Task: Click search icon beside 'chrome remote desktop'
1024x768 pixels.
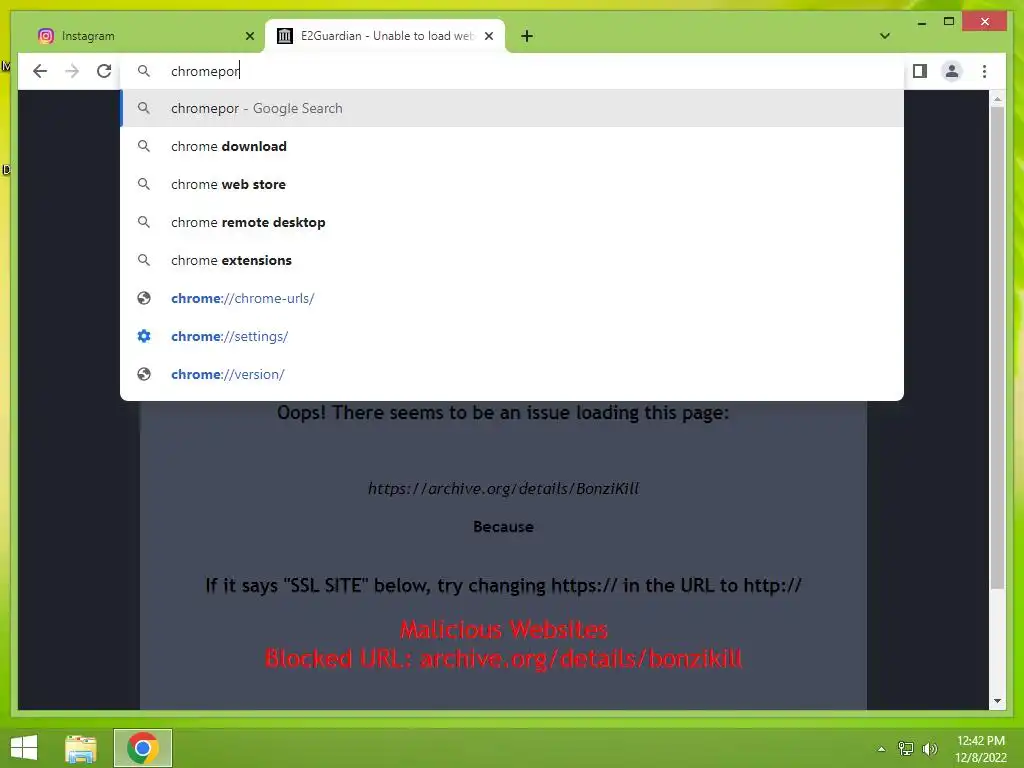Action: (144, 222)
